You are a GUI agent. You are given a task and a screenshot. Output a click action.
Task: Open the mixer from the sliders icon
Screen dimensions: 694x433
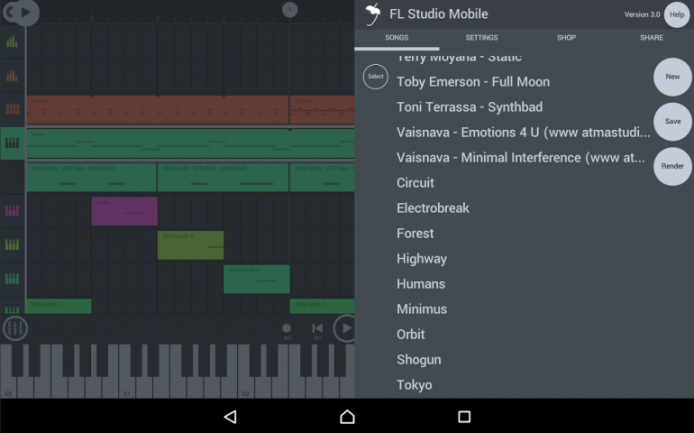(14, 328)
